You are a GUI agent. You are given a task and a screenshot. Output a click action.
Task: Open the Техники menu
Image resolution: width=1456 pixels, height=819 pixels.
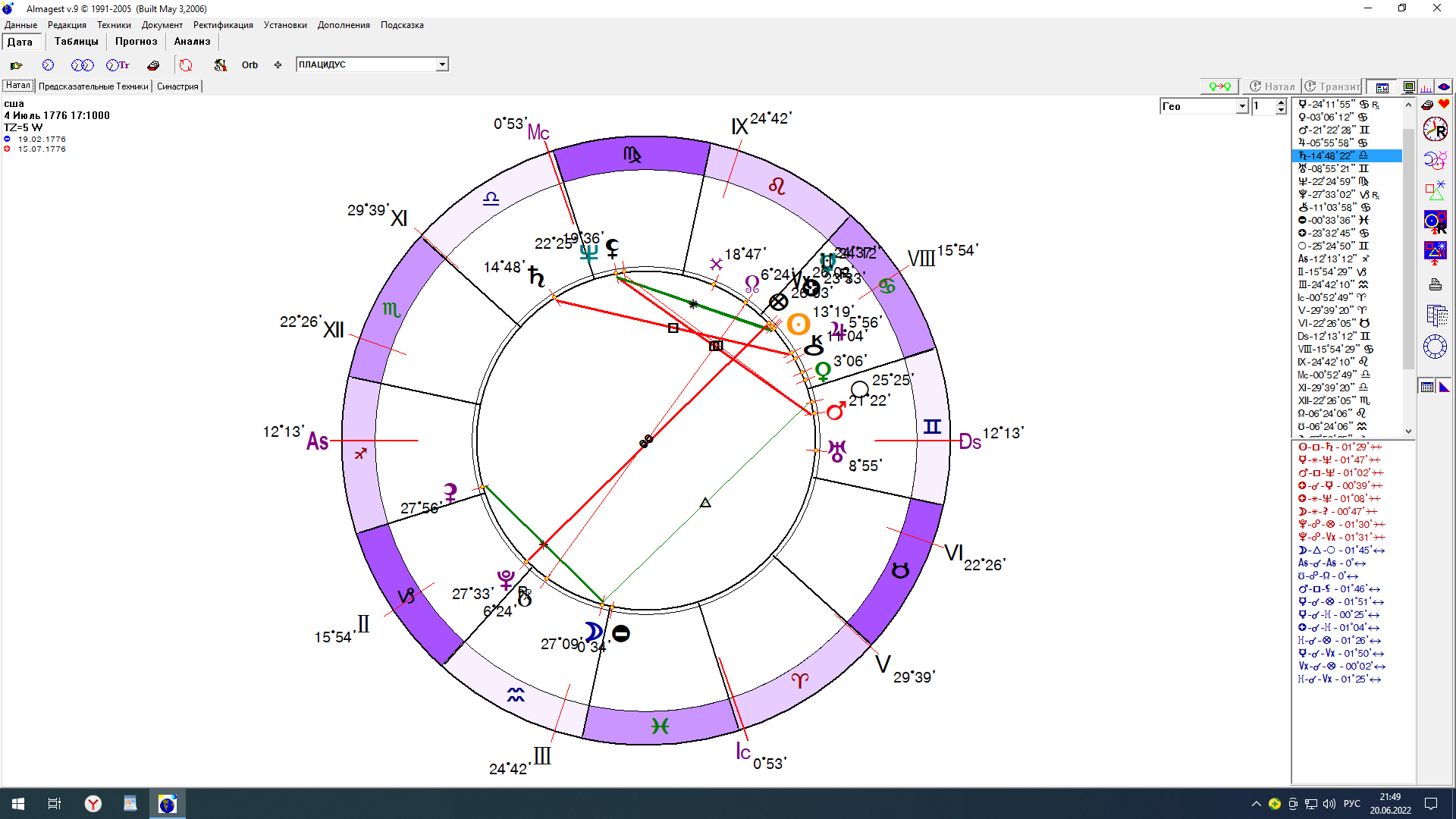click(x=114, y=25)
